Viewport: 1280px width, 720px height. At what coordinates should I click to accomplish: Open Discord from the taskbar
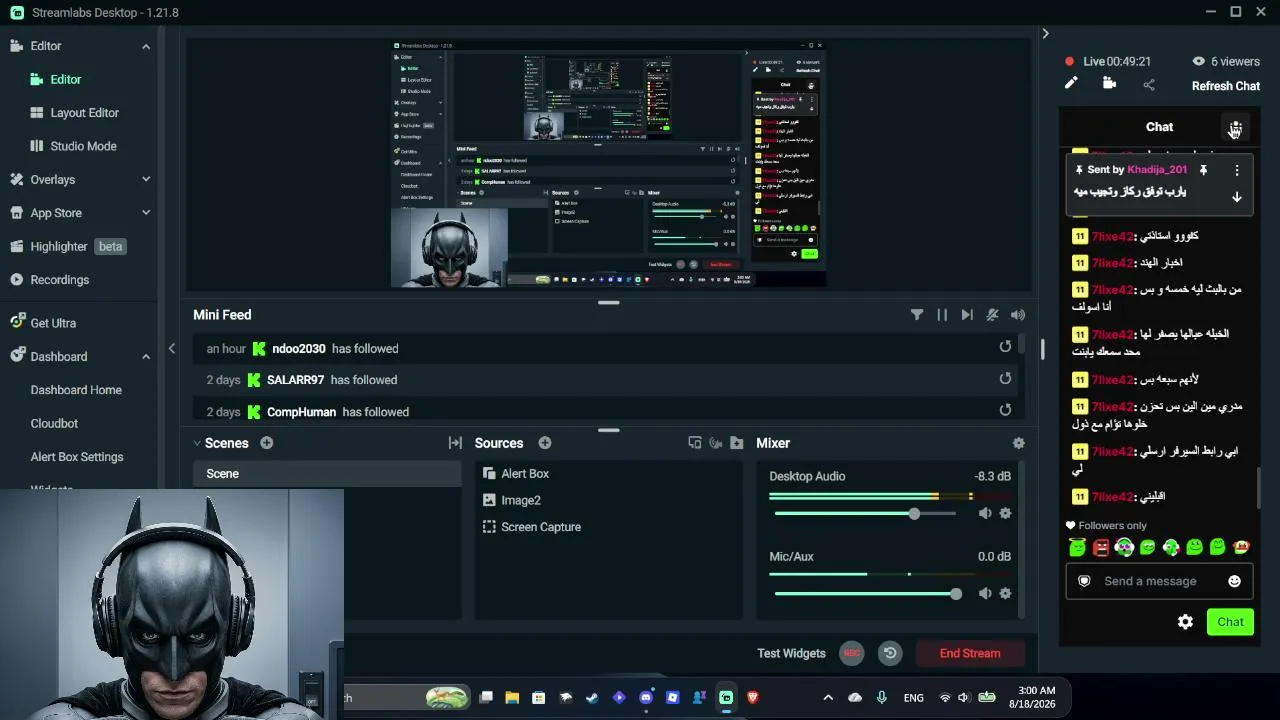pos(646,698)
